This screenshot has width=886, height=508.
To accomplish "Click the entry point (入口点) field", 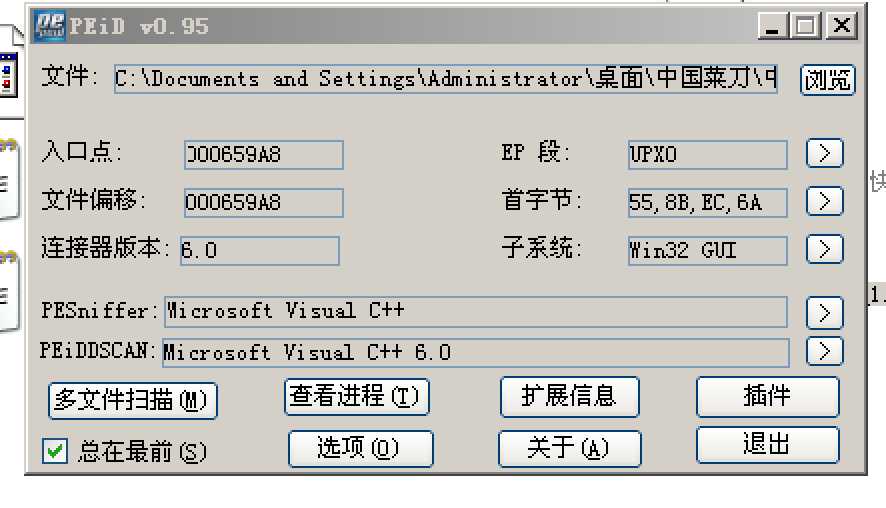I will 264,154.
